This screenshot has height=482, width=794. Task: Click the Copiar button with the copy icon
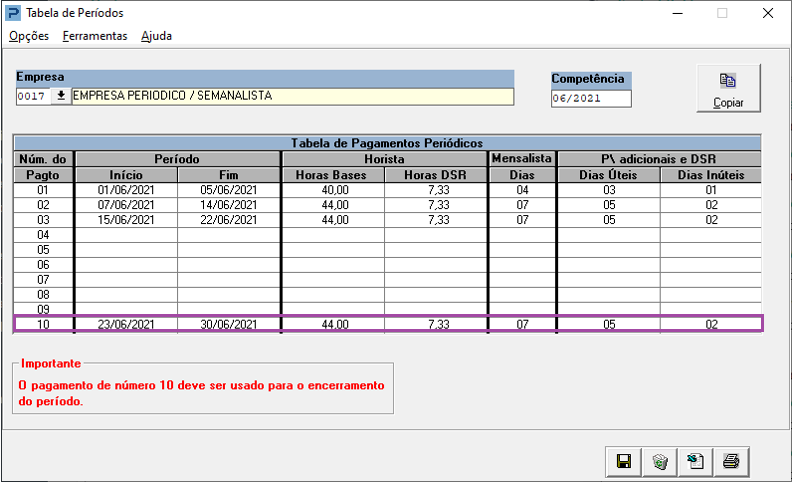pyautogui.click(x=728, y=88)
